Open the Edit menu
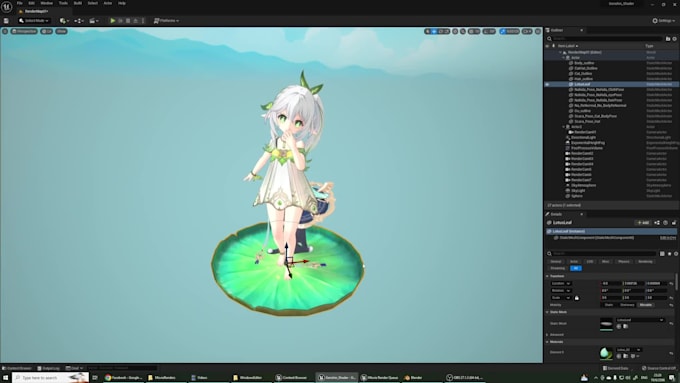Viewport: 680px width, 383px height. pyautogui.click(x=31, y=3)
